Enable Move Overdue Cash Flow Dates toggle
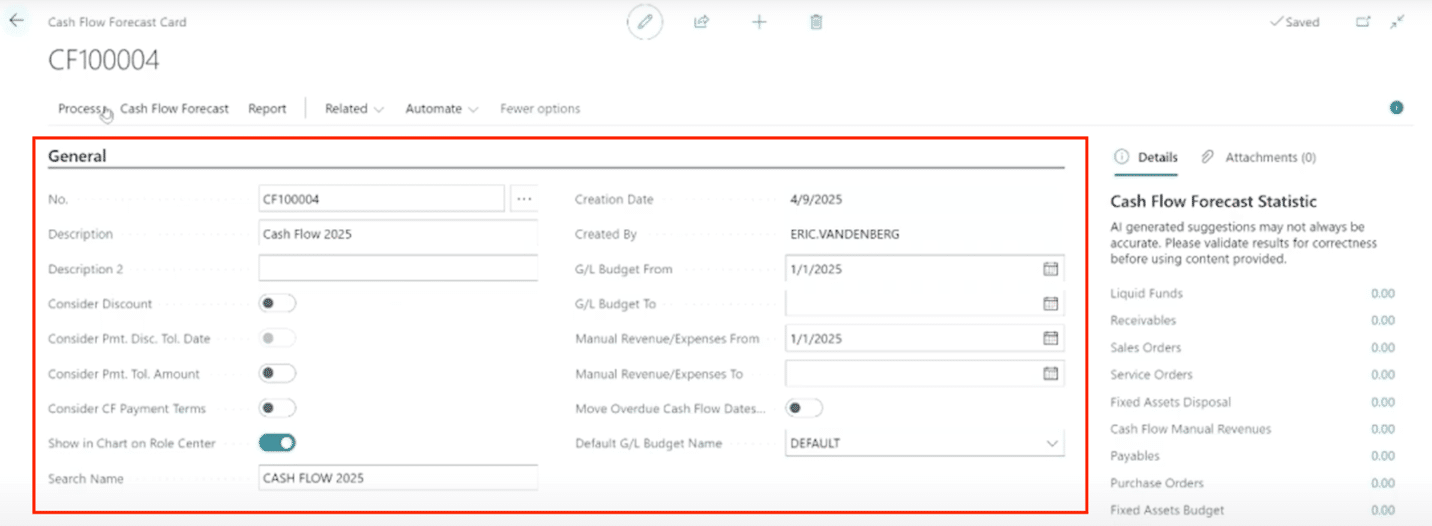This screenshot has height=526, width=1432. pyautogui.click(x=804, y=408)
